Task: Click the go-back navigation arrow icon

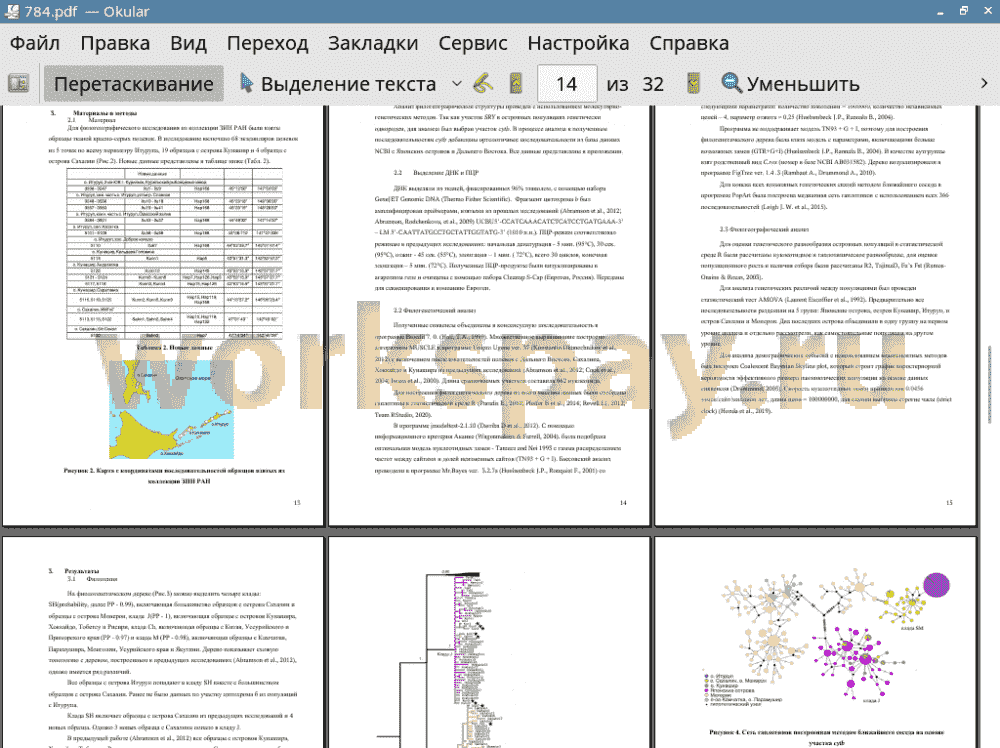Action: click(483, 84)
